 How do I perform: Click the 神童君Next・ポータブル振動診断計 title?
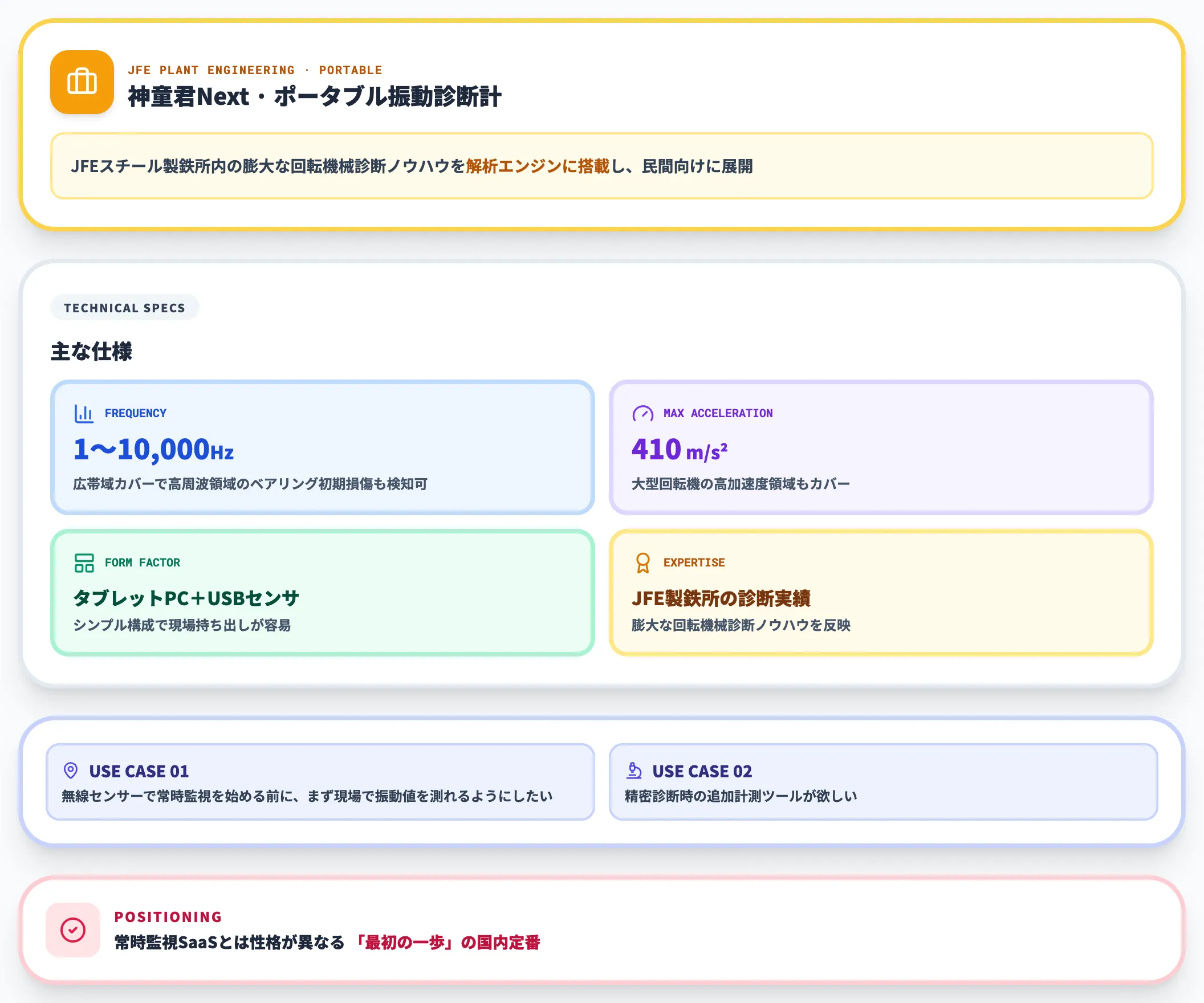pos(315,96)
